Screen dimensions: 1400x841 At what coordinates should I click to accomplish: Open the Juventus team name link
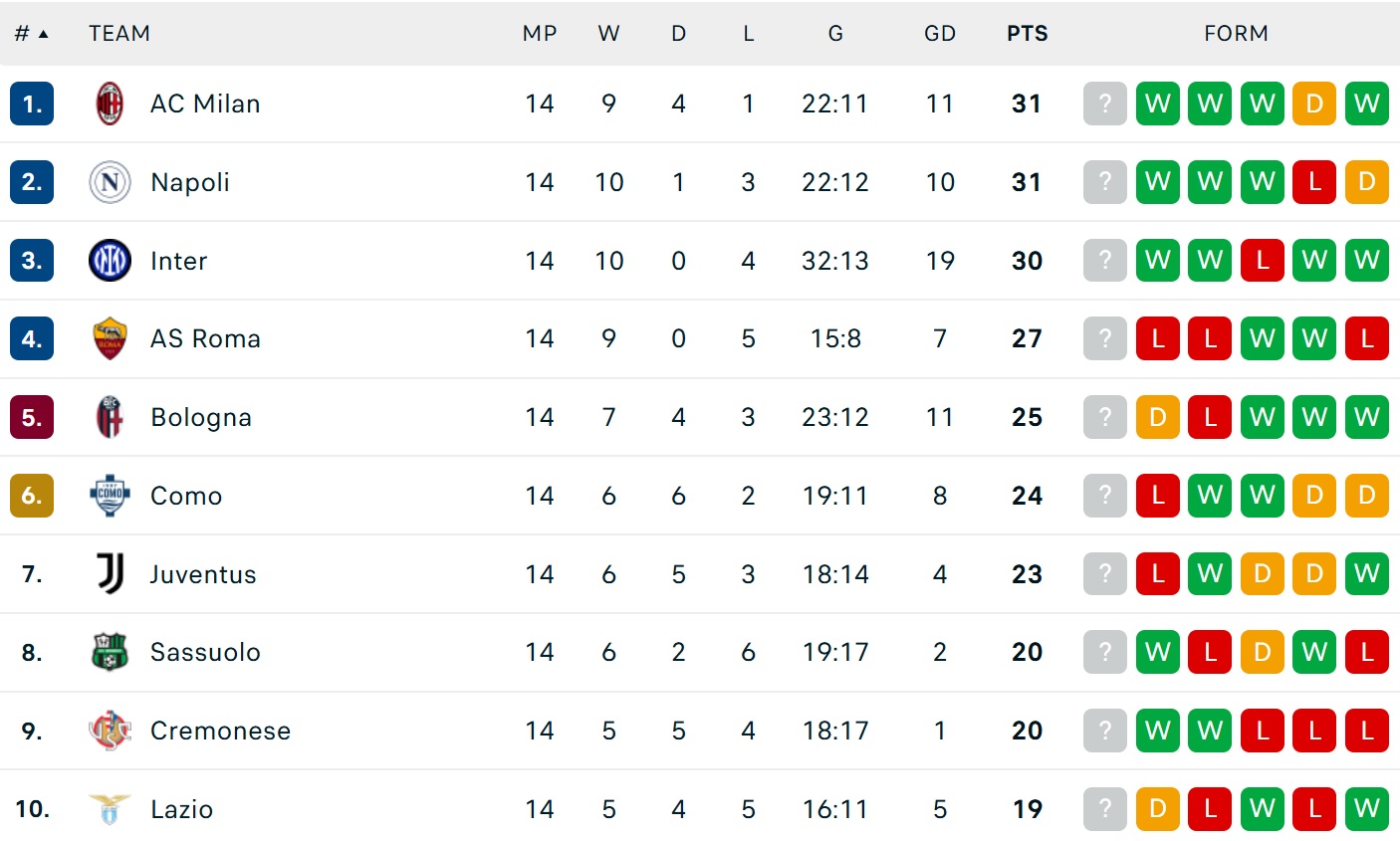pyautogui.click(x=203, y=574)
